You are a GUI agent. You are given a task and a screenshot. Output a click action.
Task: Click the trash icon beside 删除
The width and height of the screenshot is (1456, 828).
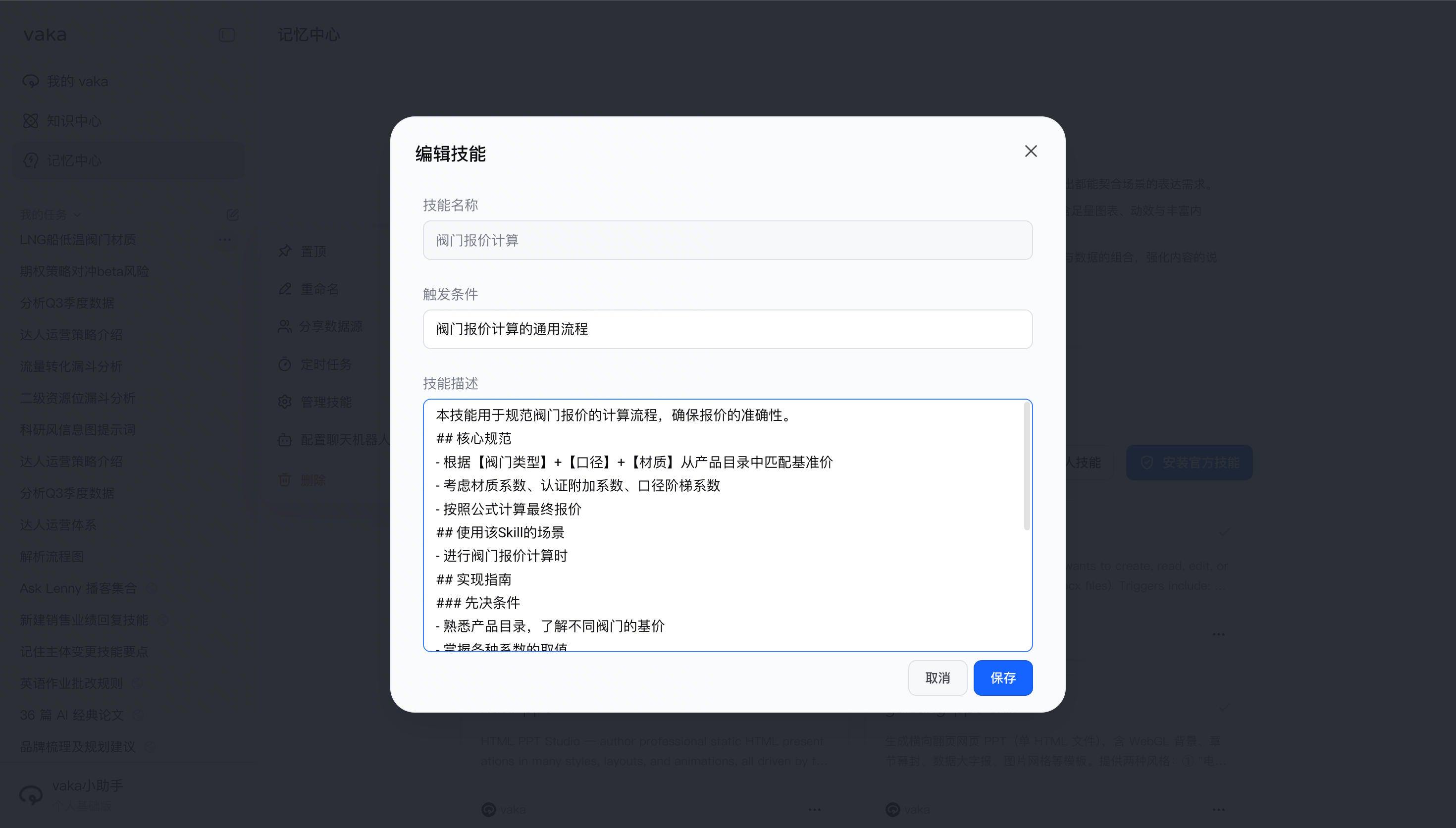click(285, 480)
